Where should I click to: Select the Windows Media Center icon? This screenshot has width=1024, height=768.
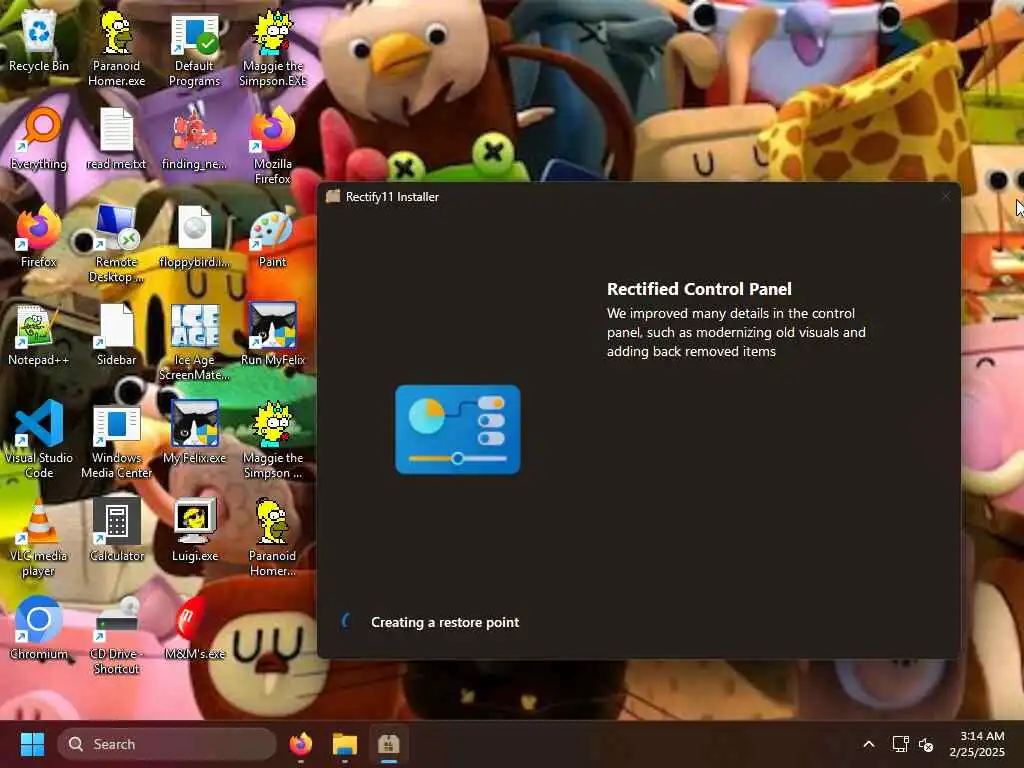[116, 440]
